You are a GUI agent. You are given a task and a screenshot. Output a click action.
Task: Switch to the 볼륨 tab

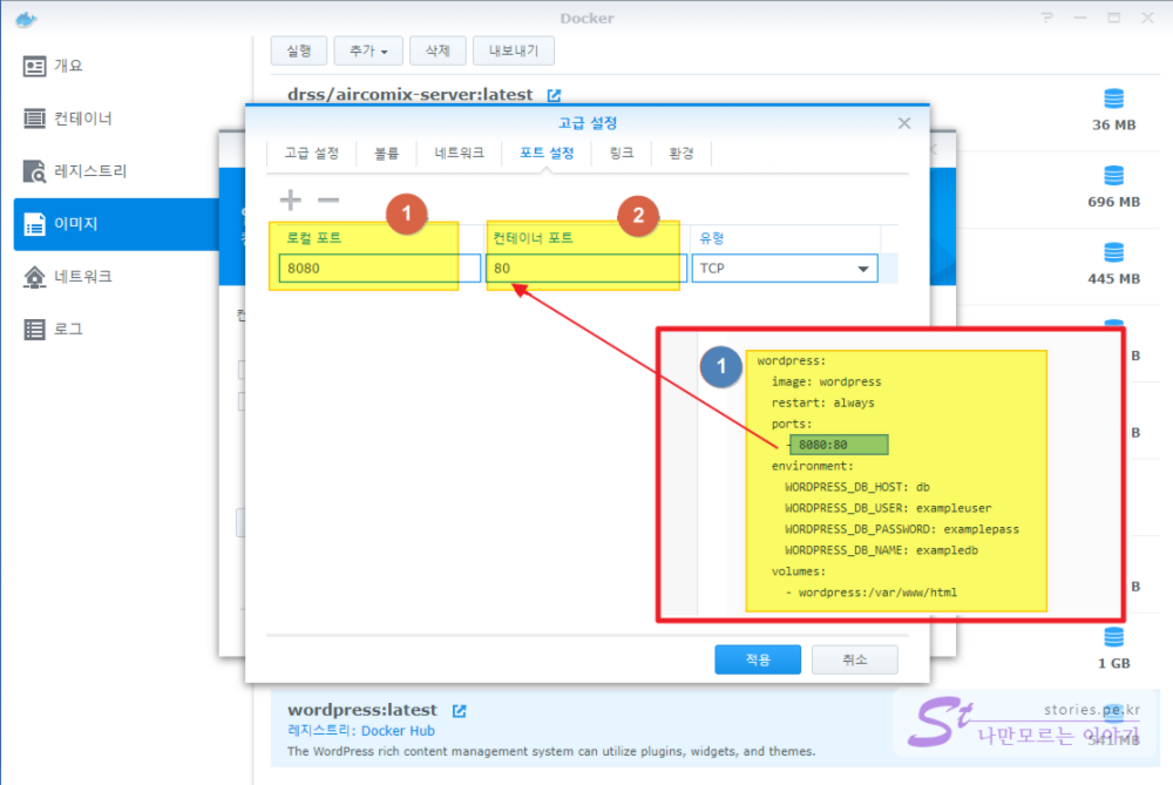386,153
